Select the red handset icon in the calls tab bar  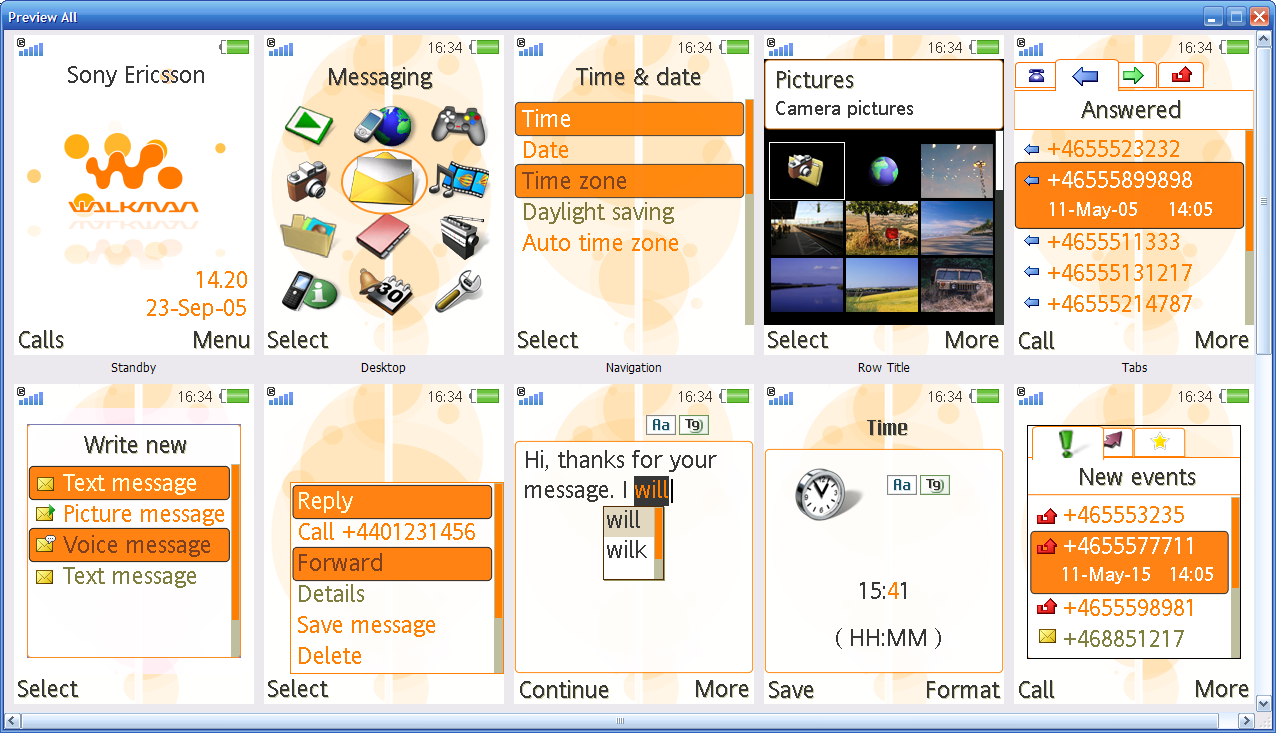click(x=1181, y=74)
